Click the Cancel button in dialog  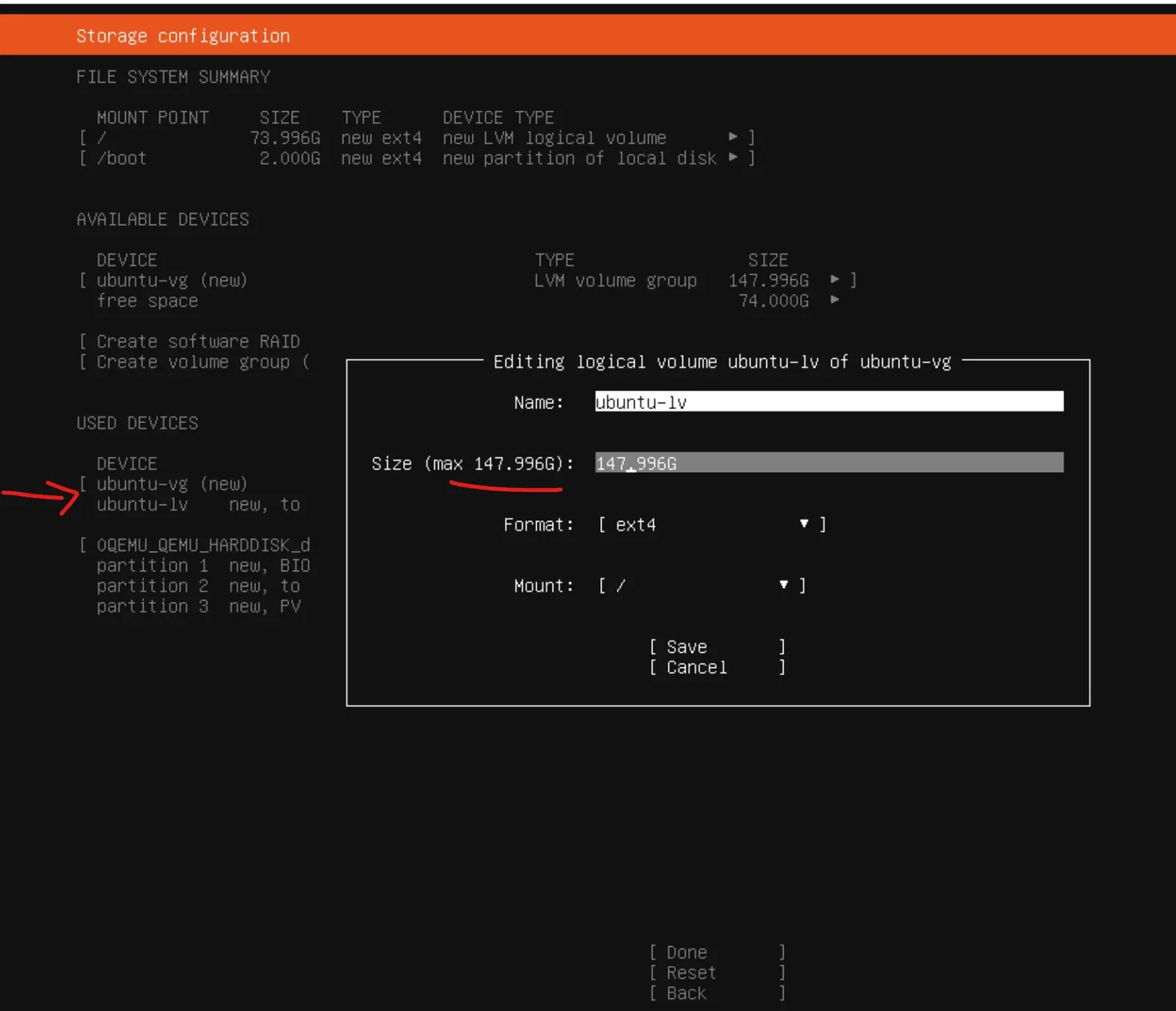tap(717, 667)
